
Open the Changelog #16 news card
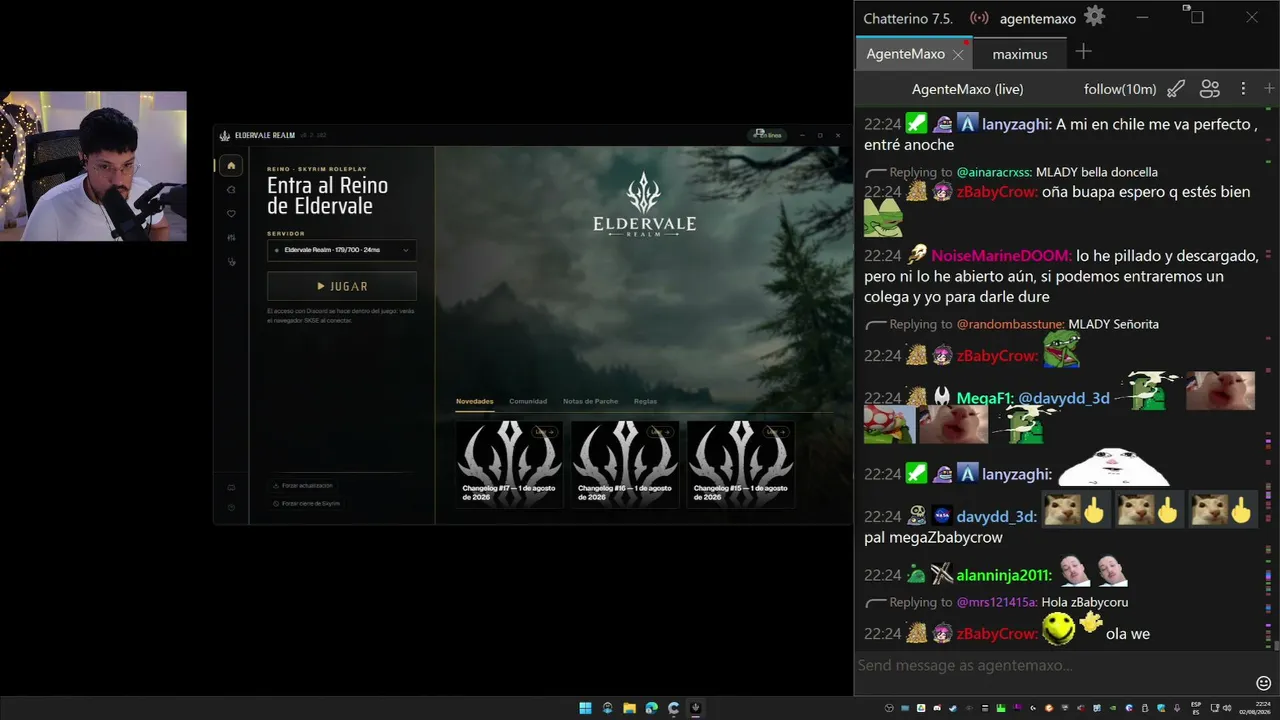click(x=625, y=464)
